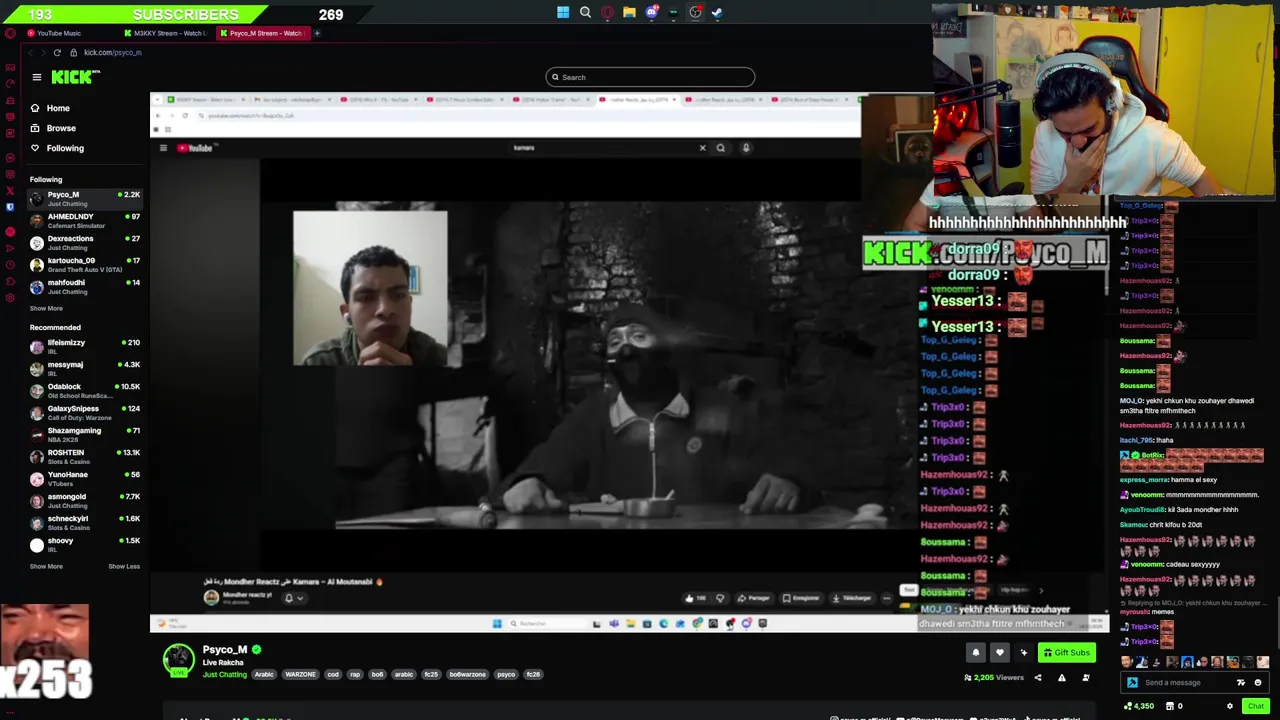Click the Gift Subs button

coord(1066,653)
